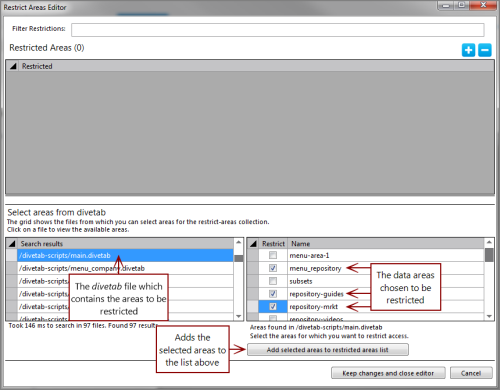Click the corner triangle of the Search results grid
This screenshot has height=390, width=500.
coord(12,243)
